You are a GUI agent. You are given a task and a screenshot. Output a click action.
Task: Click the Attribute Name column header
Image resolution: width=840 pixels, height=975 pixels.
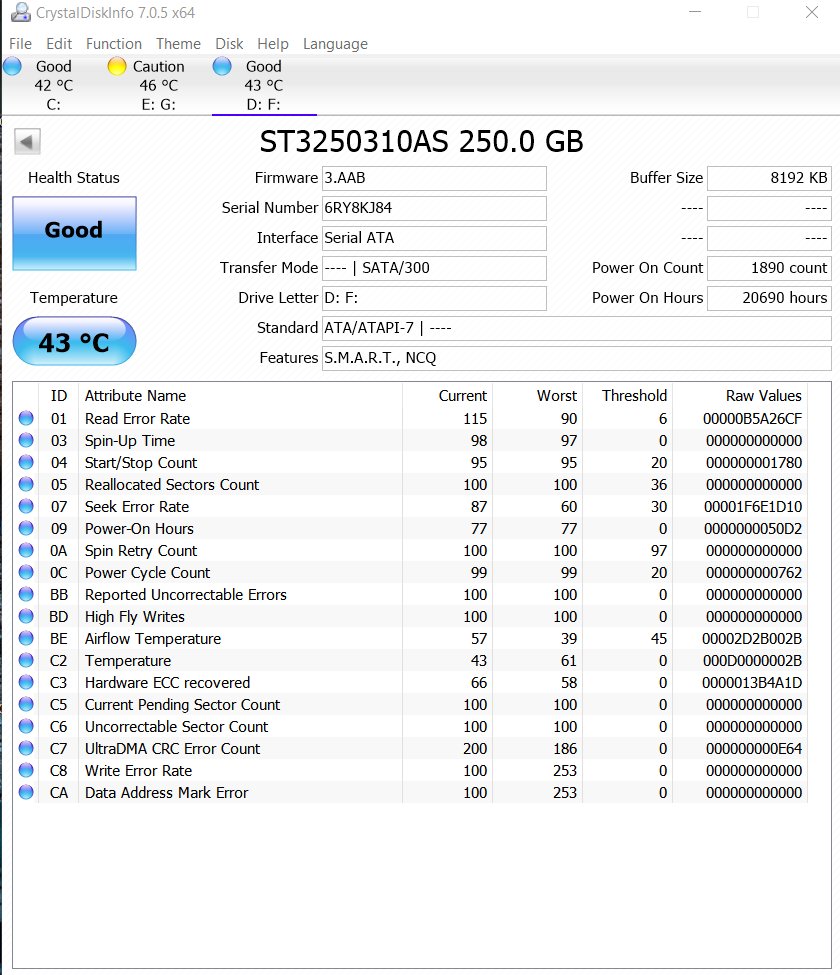point(240,396)
